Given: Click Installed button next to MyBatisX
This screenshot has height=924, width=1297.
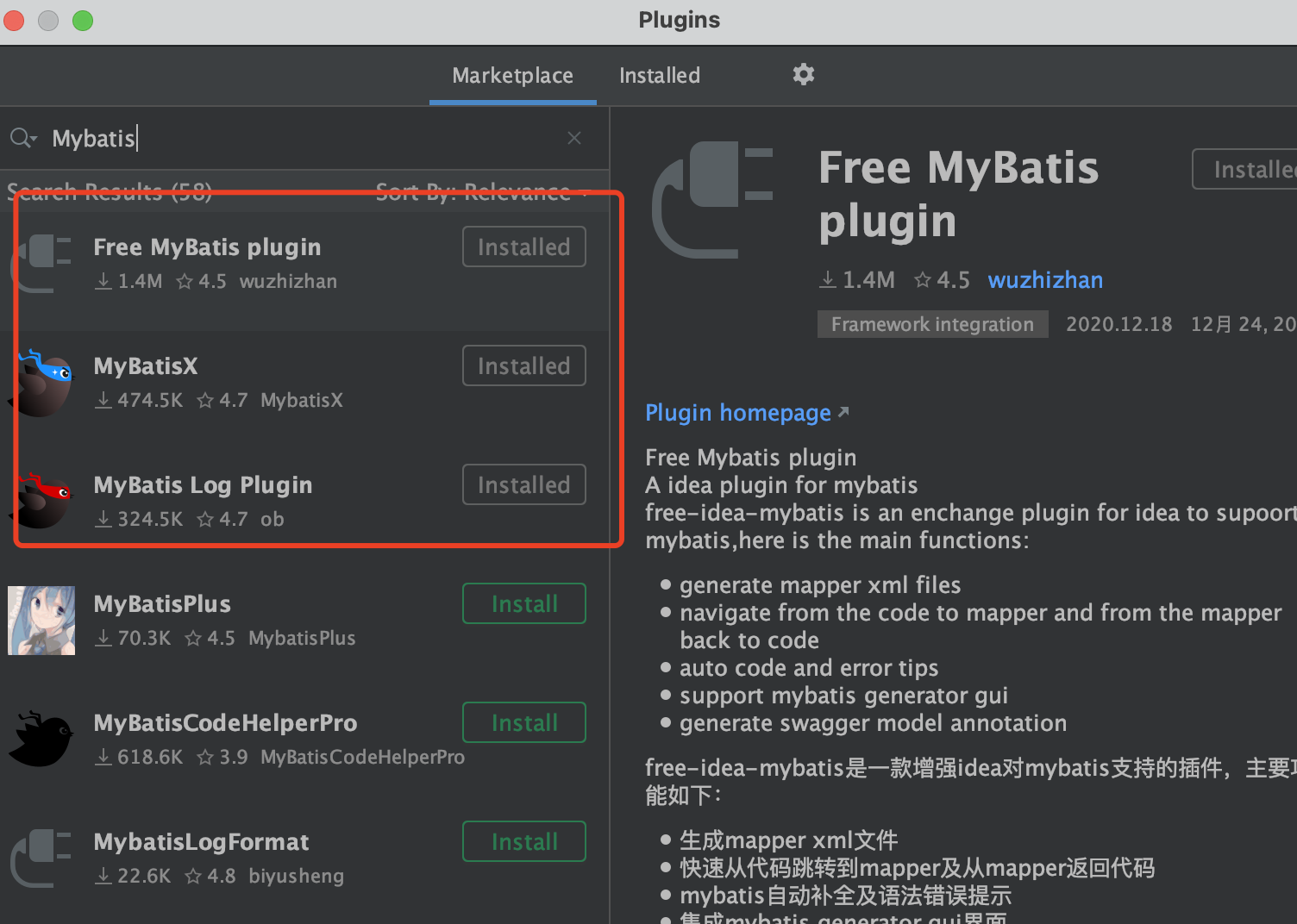Looking at the screenshot, I should [523, 365].
